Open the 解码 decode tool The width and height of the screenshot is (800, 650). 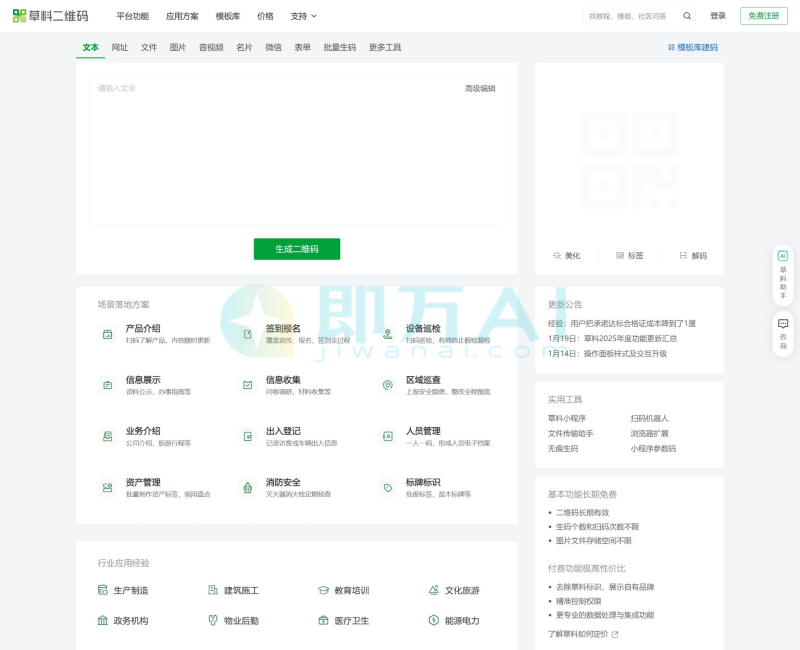pyautogui.click(x=693, y=256)
